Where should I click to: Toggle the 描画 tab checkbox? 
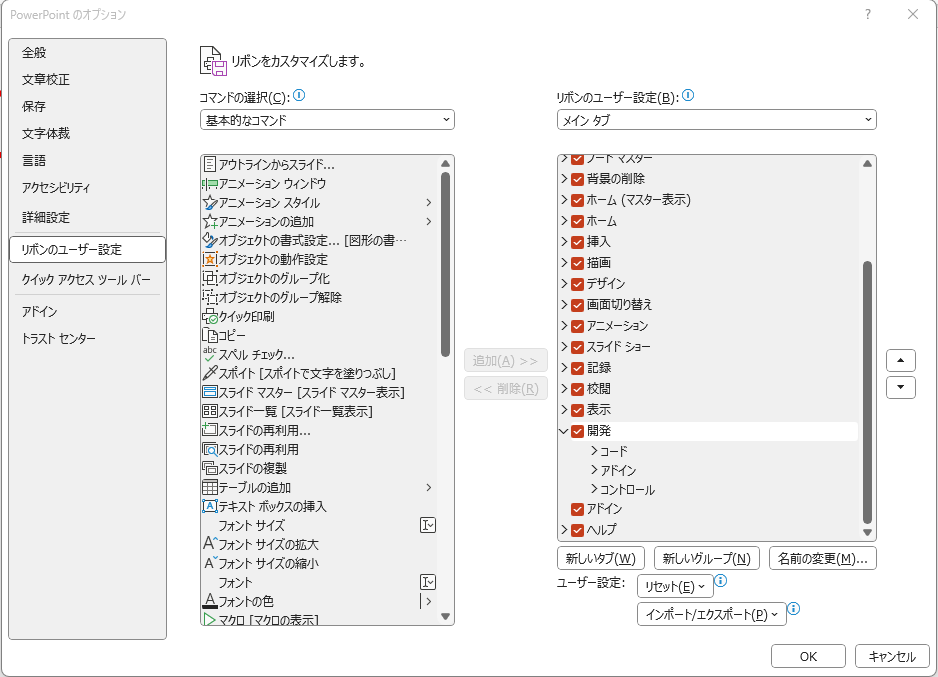[577, 263]
